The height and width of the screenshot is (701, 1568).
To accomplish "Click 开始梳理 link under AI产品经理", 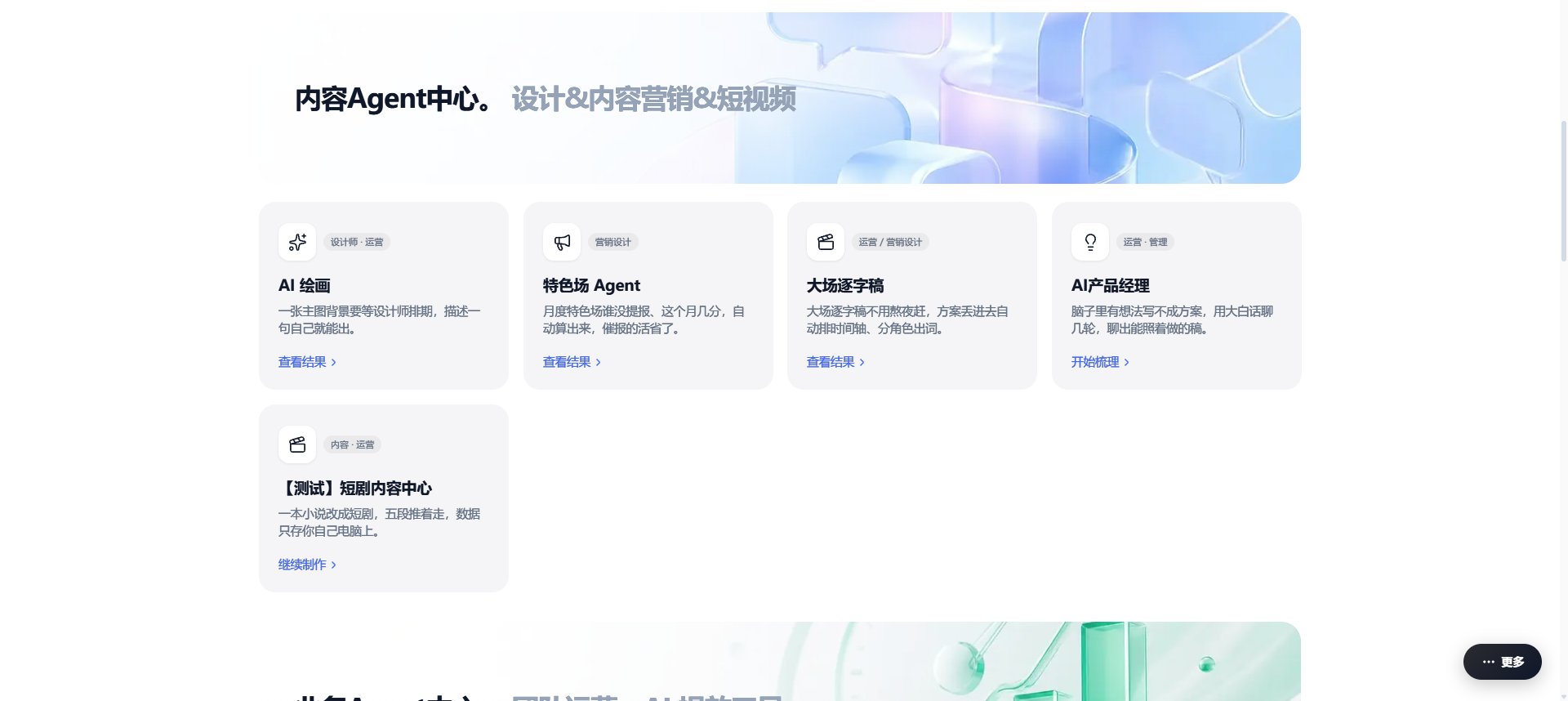I will tap(1100, 362).
